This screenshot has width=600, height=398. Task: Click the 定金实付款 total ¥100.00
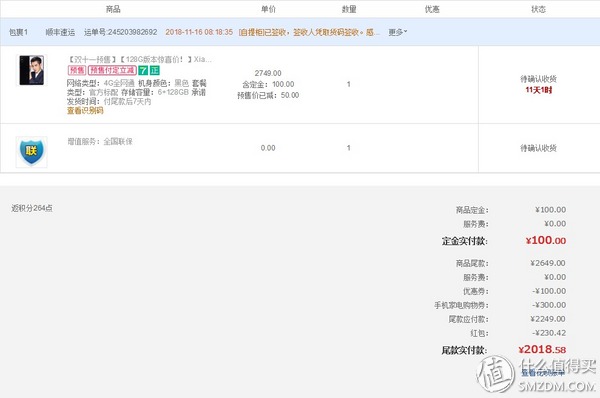click(546, 240)
